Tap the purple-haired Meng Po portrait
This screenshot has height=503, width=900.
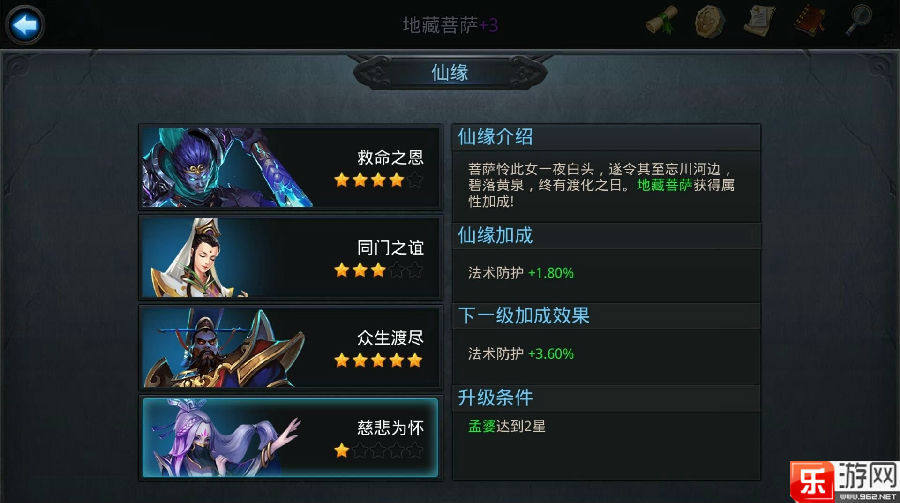click(x=224, y=438)
